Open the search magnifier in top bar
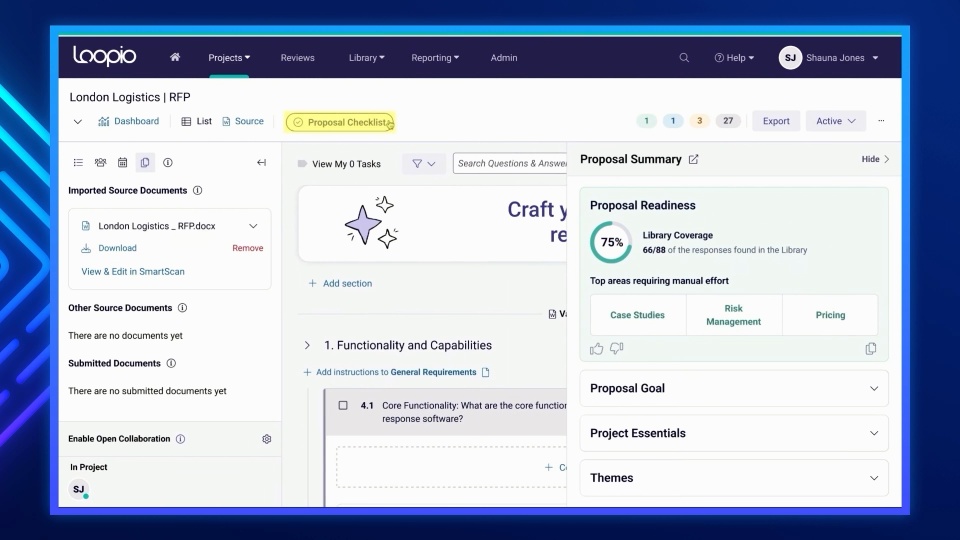The height and width of the screenshot is (540, 960). (684, 58)
